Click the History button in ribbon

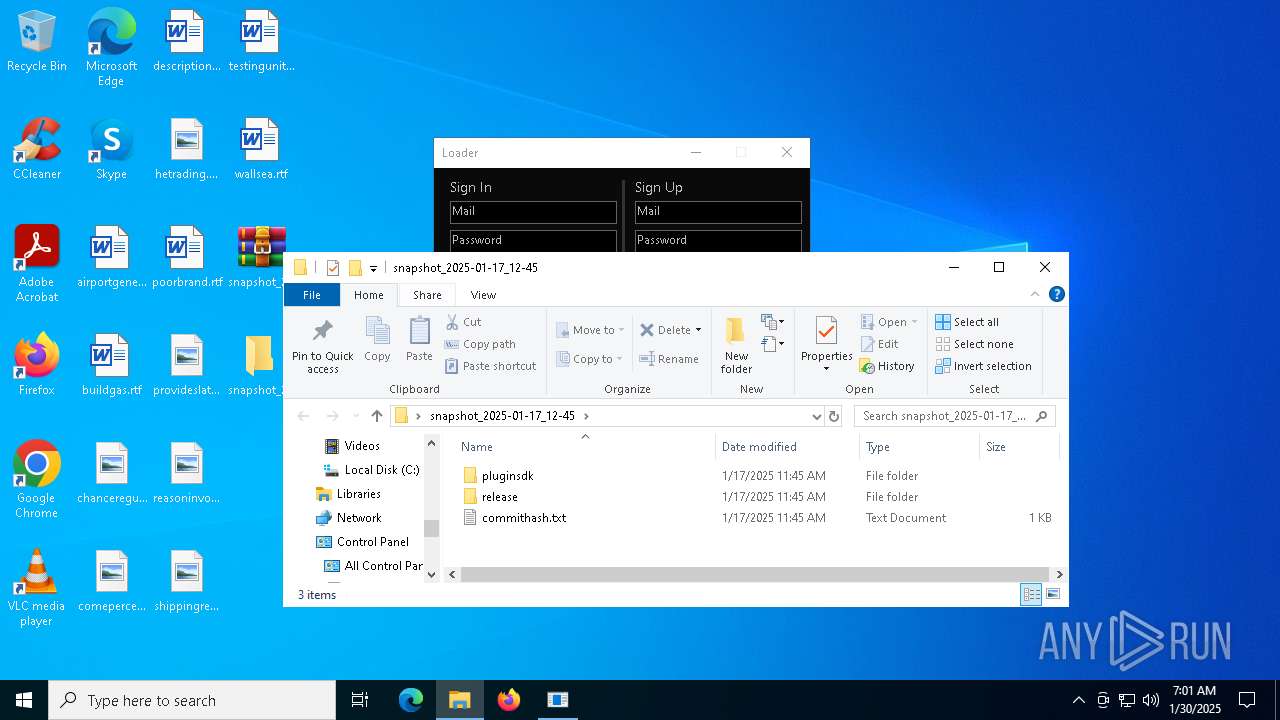coord(887,366)
